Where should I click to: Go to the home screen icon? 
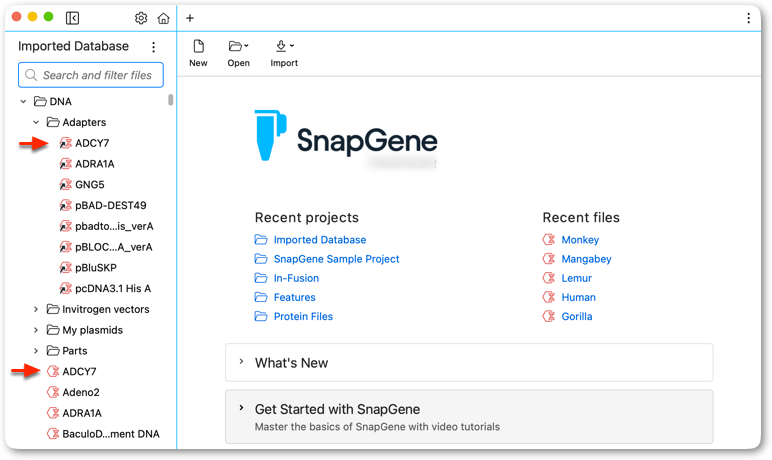tap(163, 18)
